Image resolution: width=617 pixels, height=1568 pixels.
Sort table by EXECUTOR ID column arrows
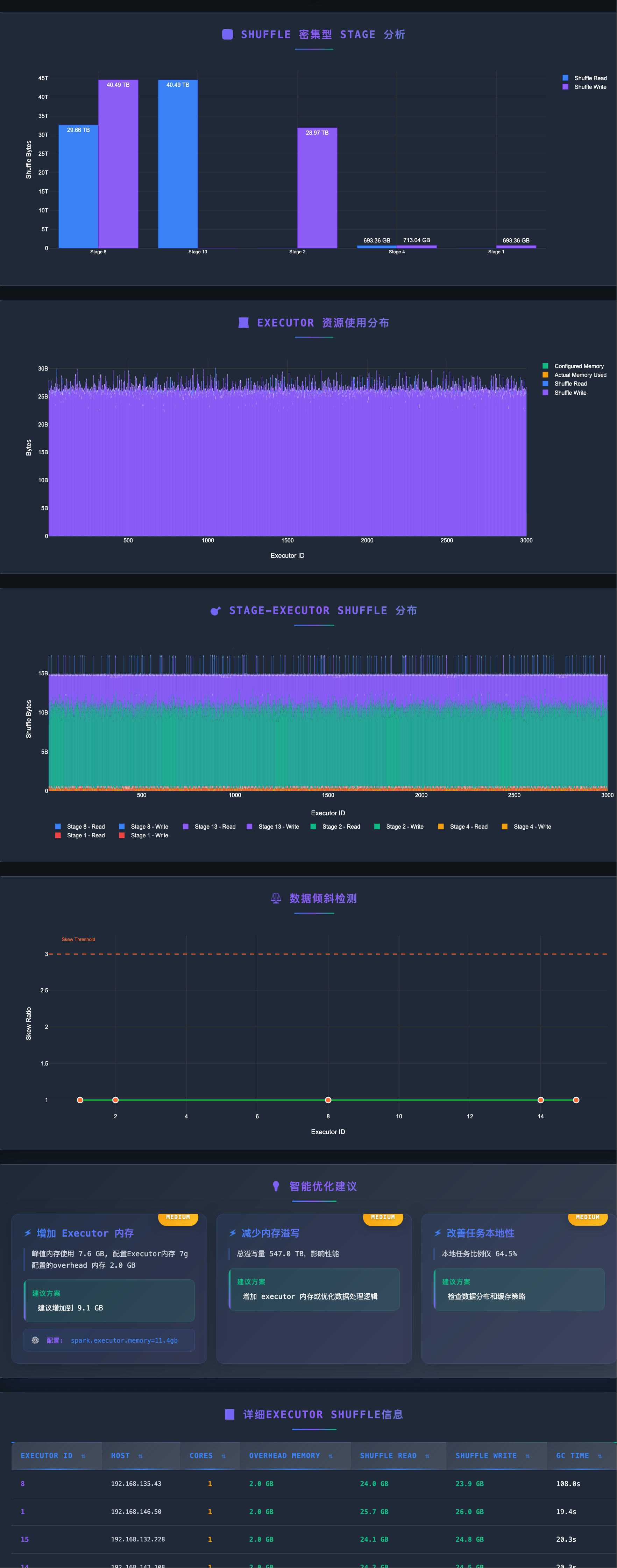[x=83, y=1456]
